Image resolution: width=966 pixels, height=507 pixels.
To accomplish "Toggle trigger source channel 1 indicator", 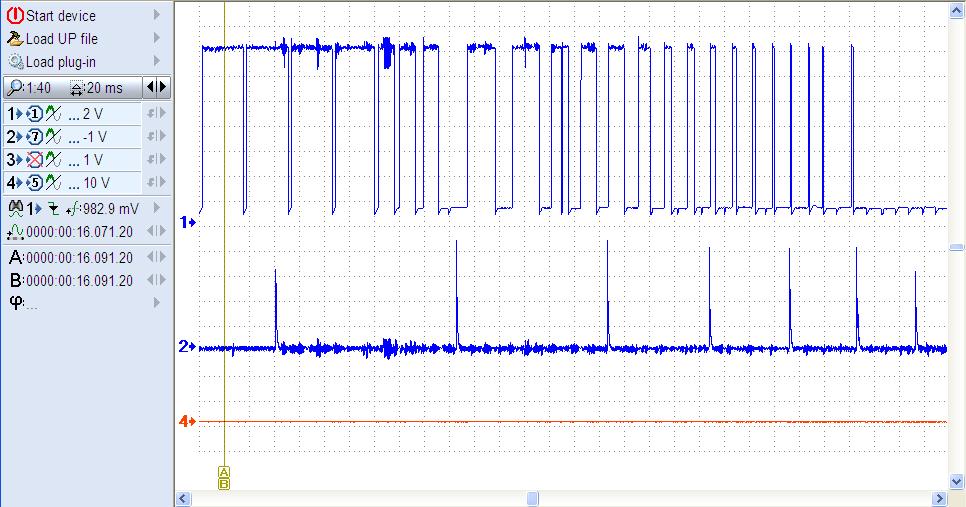I will (x=34, y=209).
